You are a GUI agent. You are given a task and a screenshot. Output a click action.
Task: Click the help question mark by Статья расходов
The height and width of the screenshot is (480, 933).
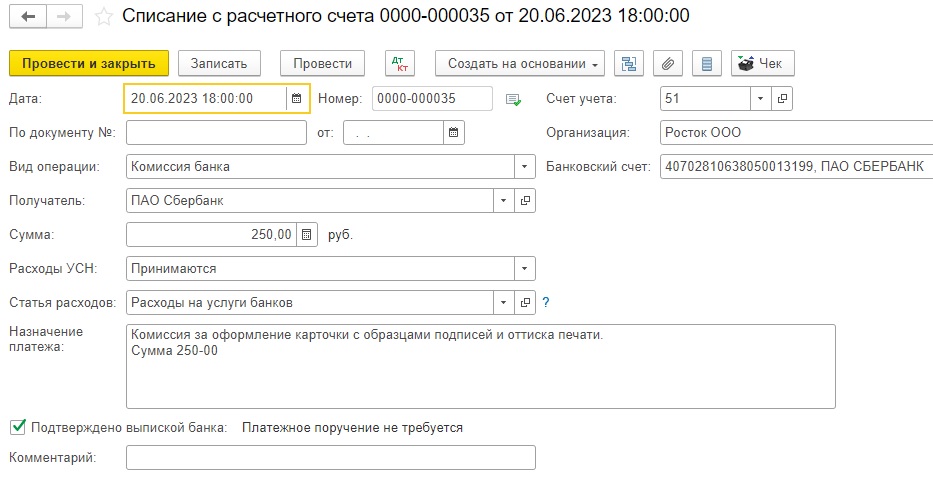point(546,303)
